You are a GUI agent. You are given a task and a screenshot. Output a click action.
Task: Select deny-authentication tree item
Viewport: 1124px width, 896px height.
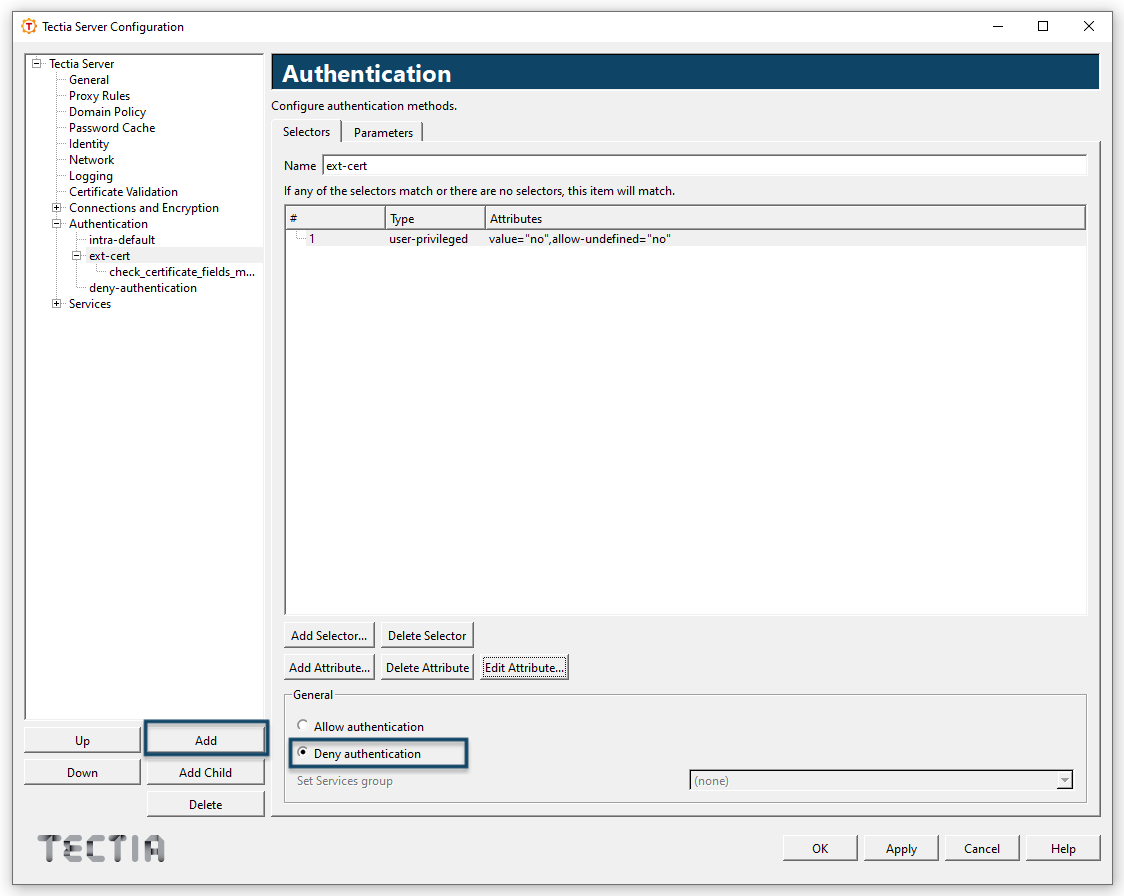(143, 287)
